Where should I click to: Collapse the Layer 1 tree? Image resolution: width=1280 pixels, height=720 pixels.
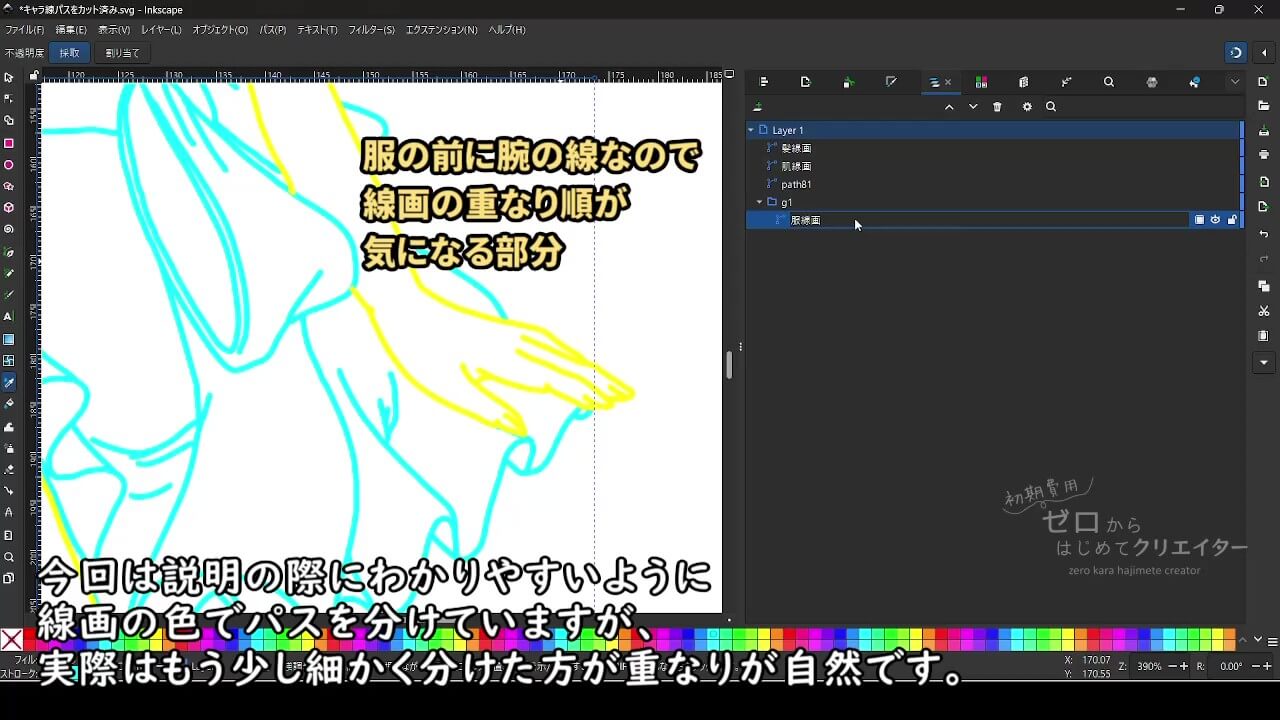pyautogui.click(x=751, y=130)
